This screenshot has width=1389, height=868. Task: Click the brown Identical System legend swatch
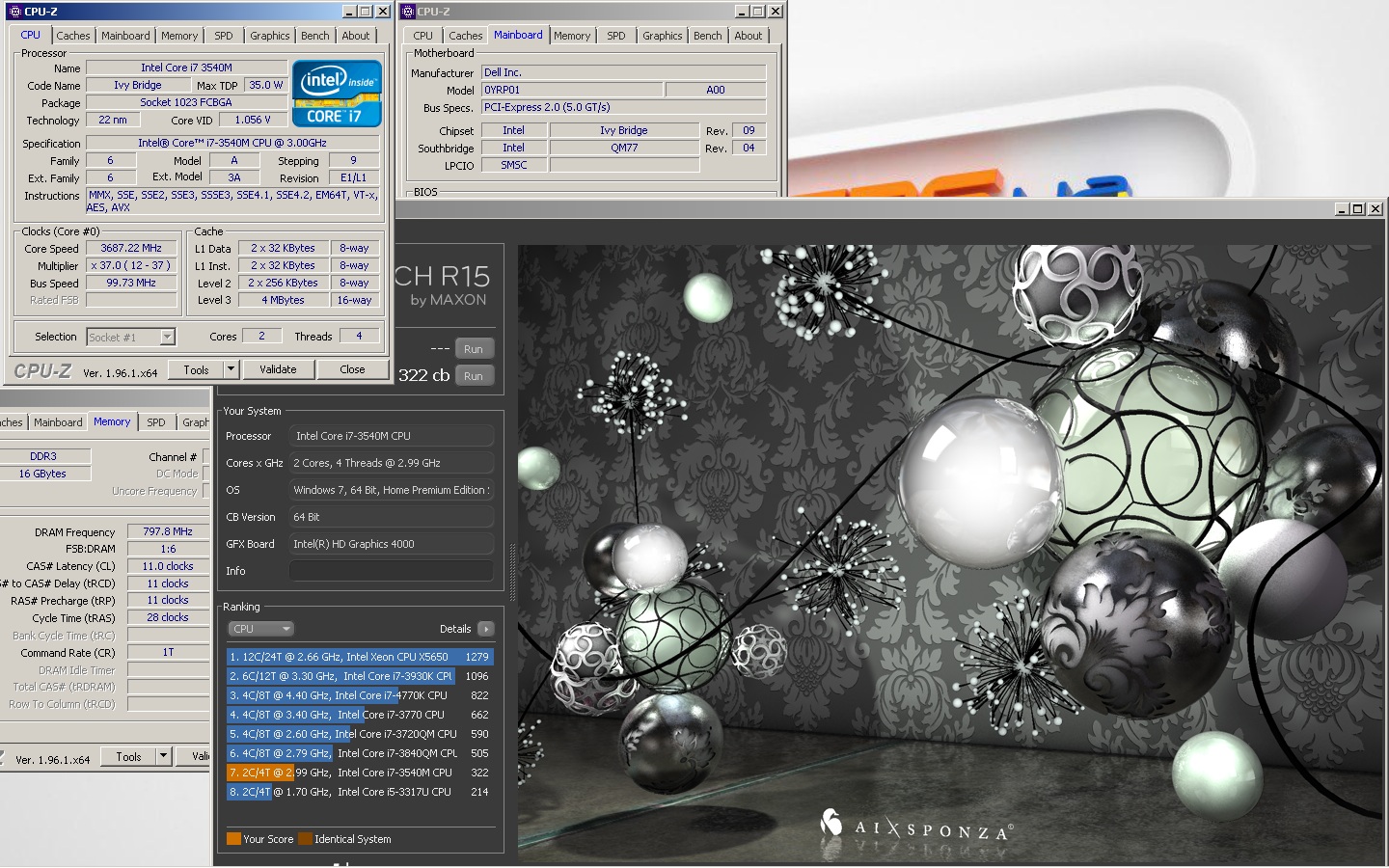pos(305,839)
